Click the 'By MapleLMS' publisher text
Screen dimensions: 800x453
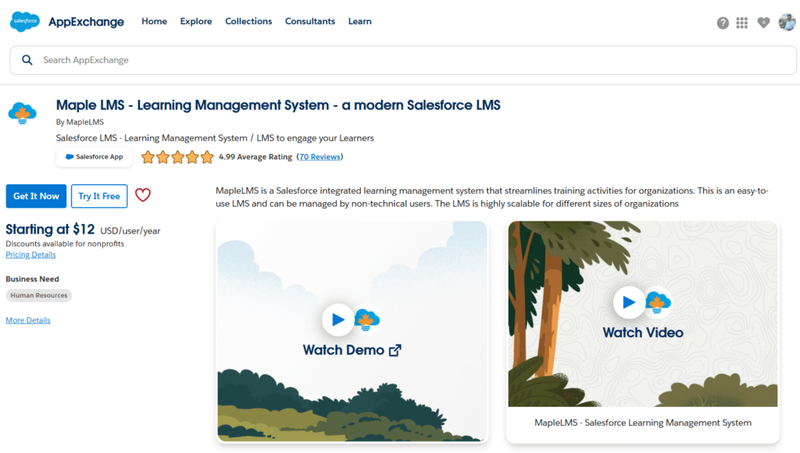point(80,122)
